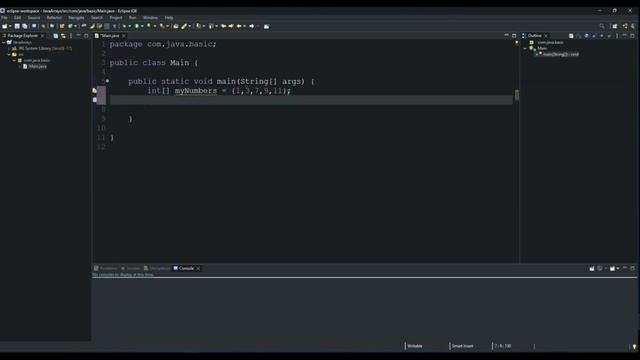The width and height of the screenshot is (640, 360).
Task: Click the warning marker on line 6
Action: pyautogui.click(x=95, y=91)
